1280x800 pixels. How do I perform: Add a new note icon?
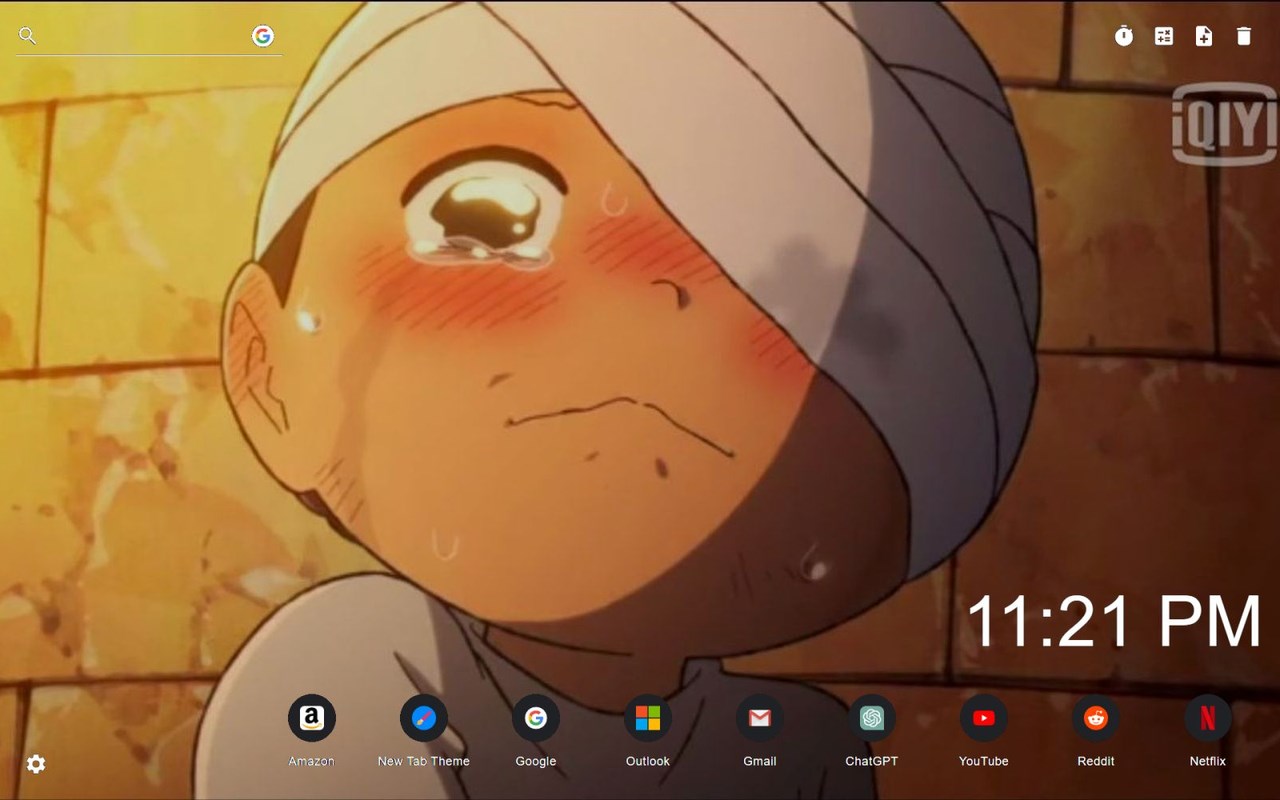click(x=1204, y=36)
